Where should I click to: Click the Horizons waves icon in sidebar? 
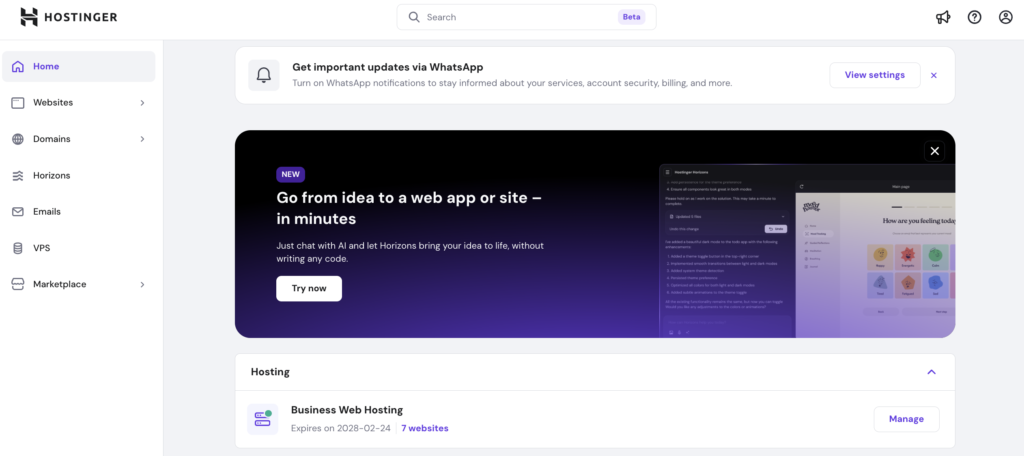[18, 176]
